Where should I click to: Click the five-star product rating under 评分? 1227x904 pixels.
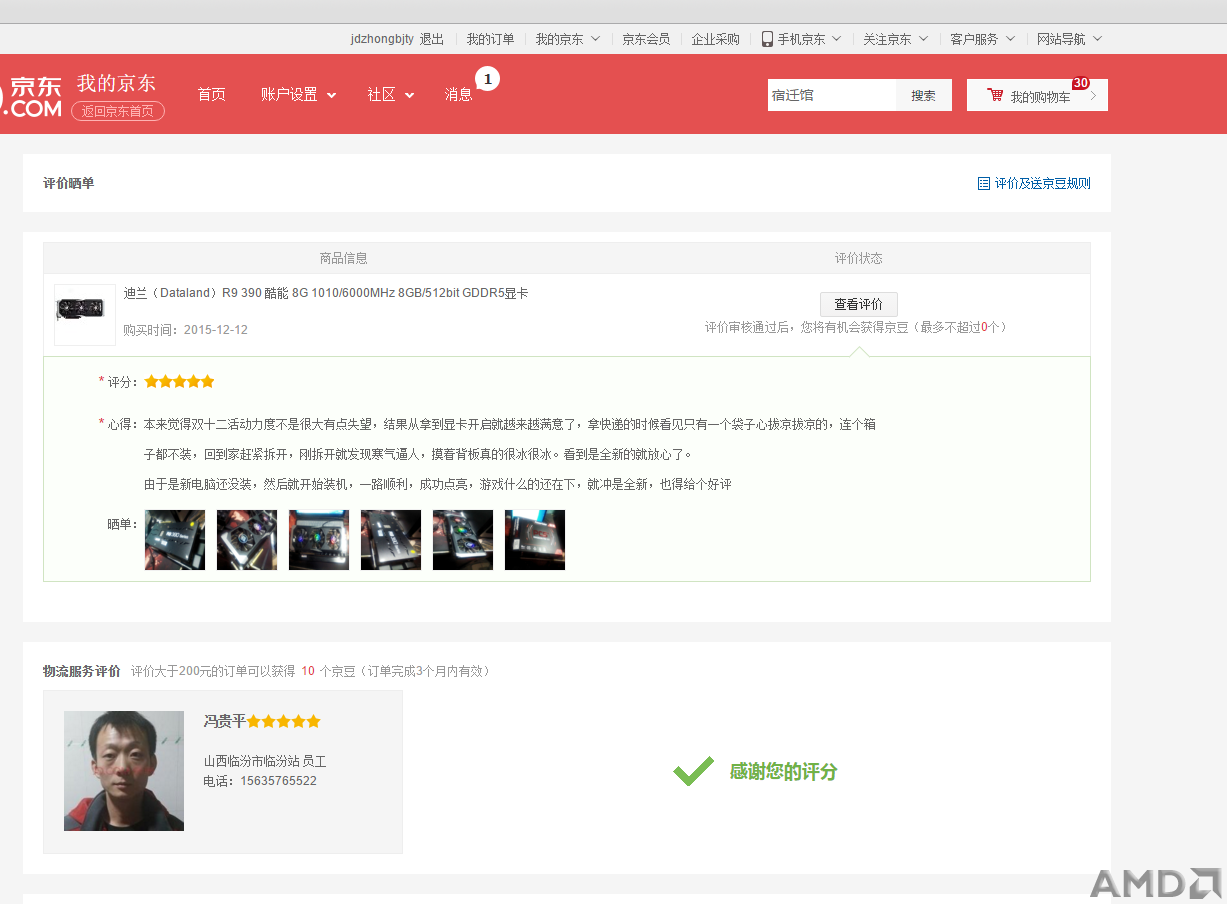(180, 382)
